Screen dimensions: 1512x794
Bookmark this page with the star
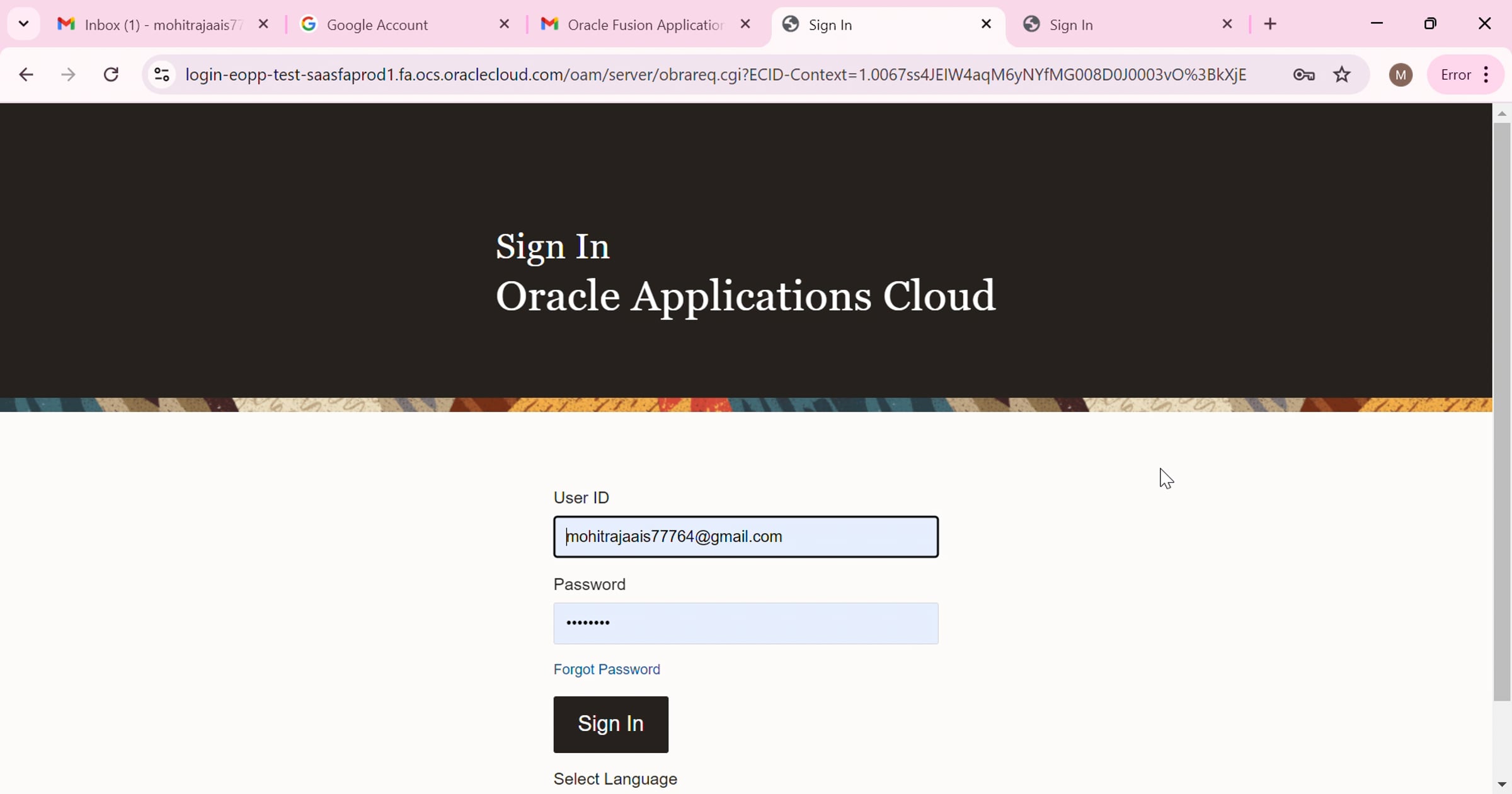pyautogui.click(x=1343, y=75)
